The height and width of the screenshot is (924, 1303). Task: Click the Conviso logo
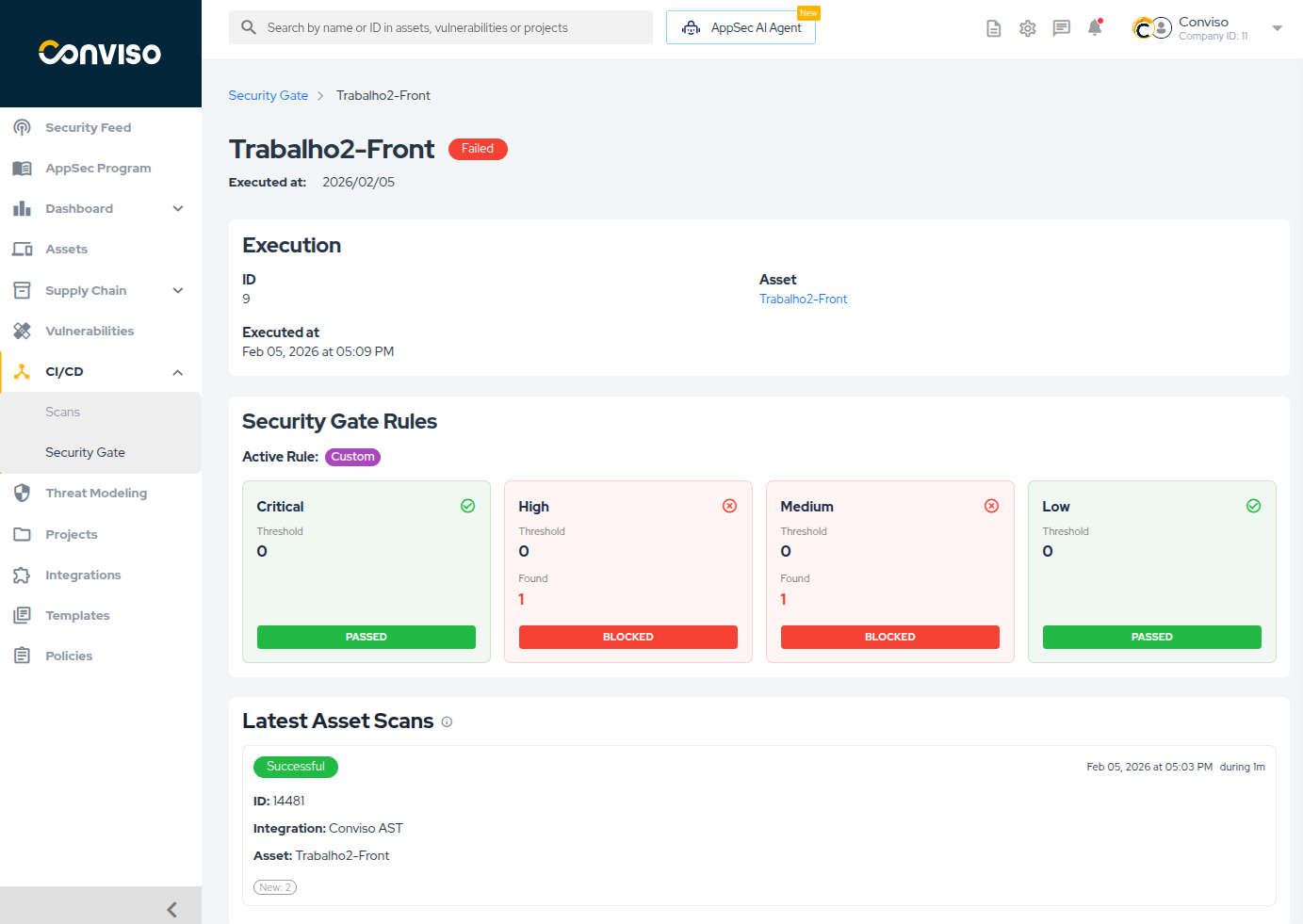click(100, 53)
